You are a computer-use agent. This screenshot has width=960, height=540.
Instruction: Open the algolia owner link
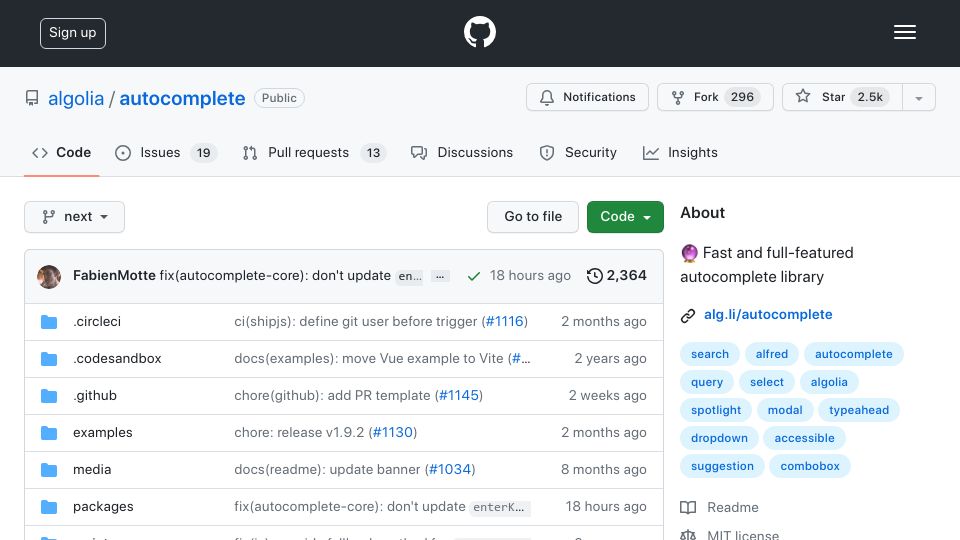(76, 98)
